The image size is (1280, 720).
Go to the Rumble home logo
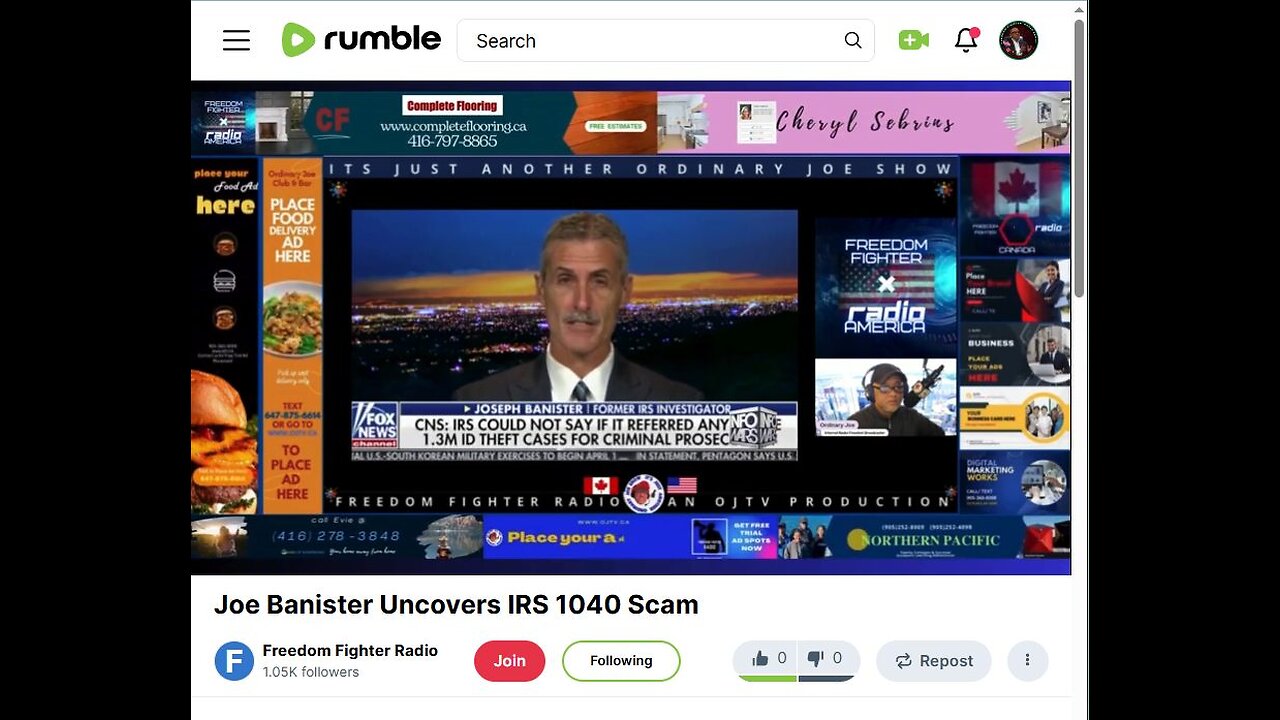tap(361, 40)
